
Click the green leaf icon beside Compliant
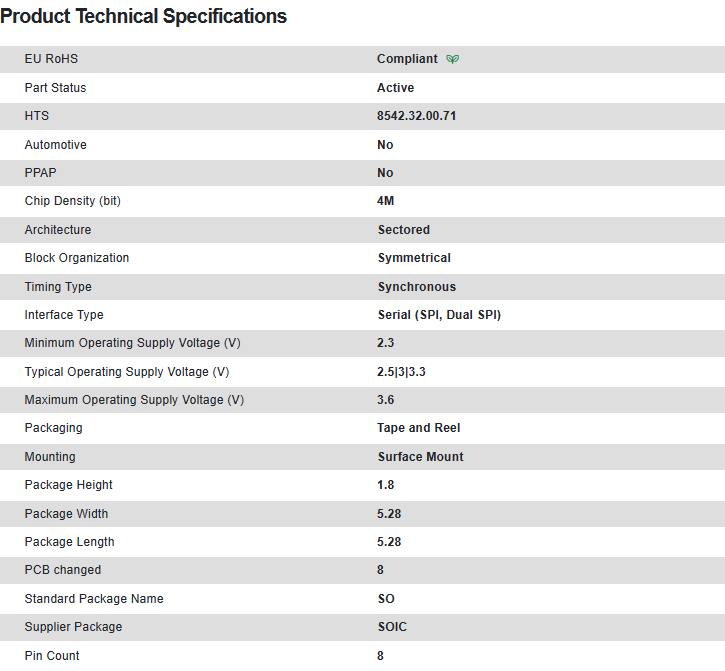coord(453,59)
